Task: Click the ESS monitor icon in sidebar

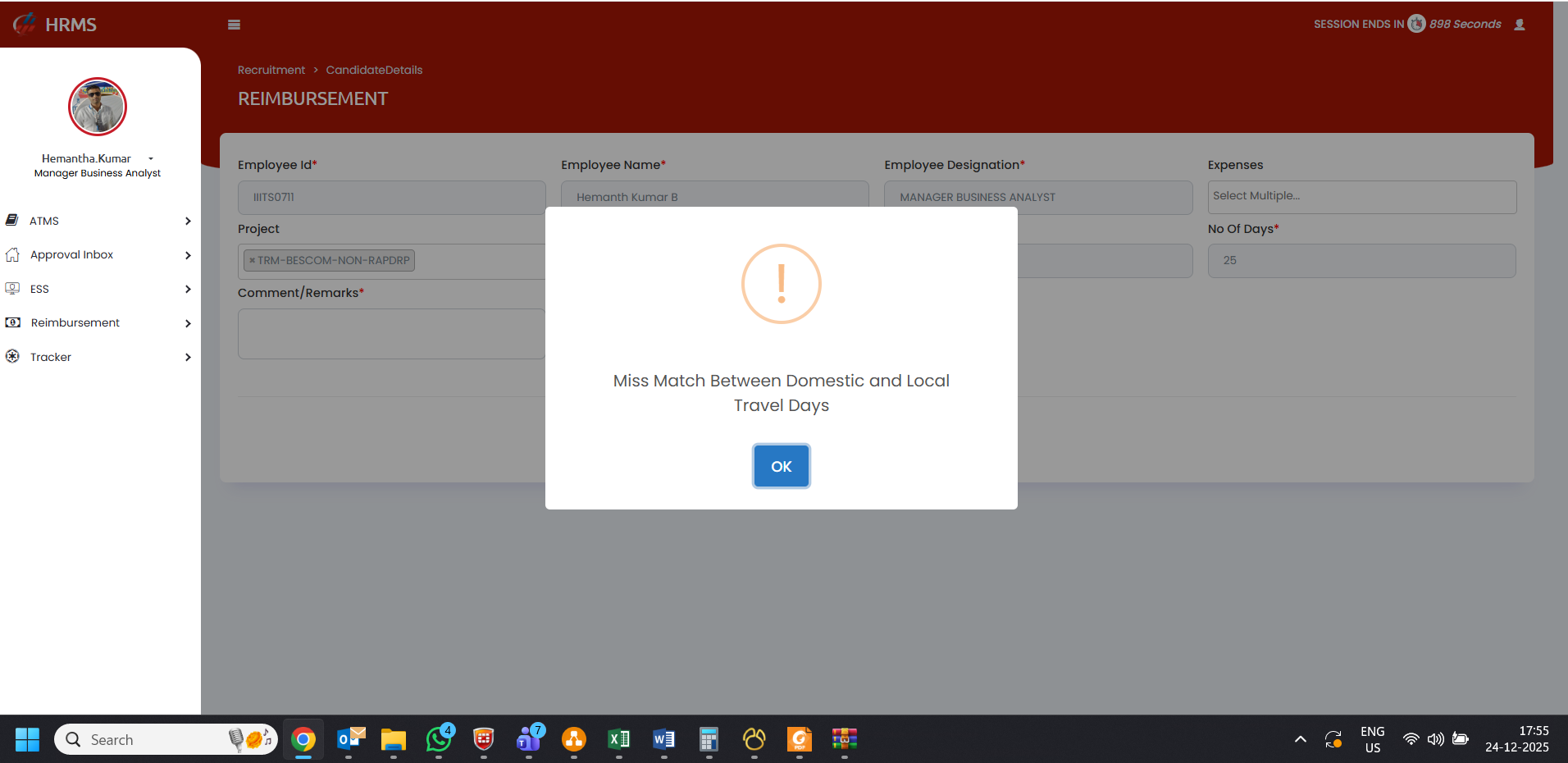Action: pyautogui.click(x=12, y=289)
